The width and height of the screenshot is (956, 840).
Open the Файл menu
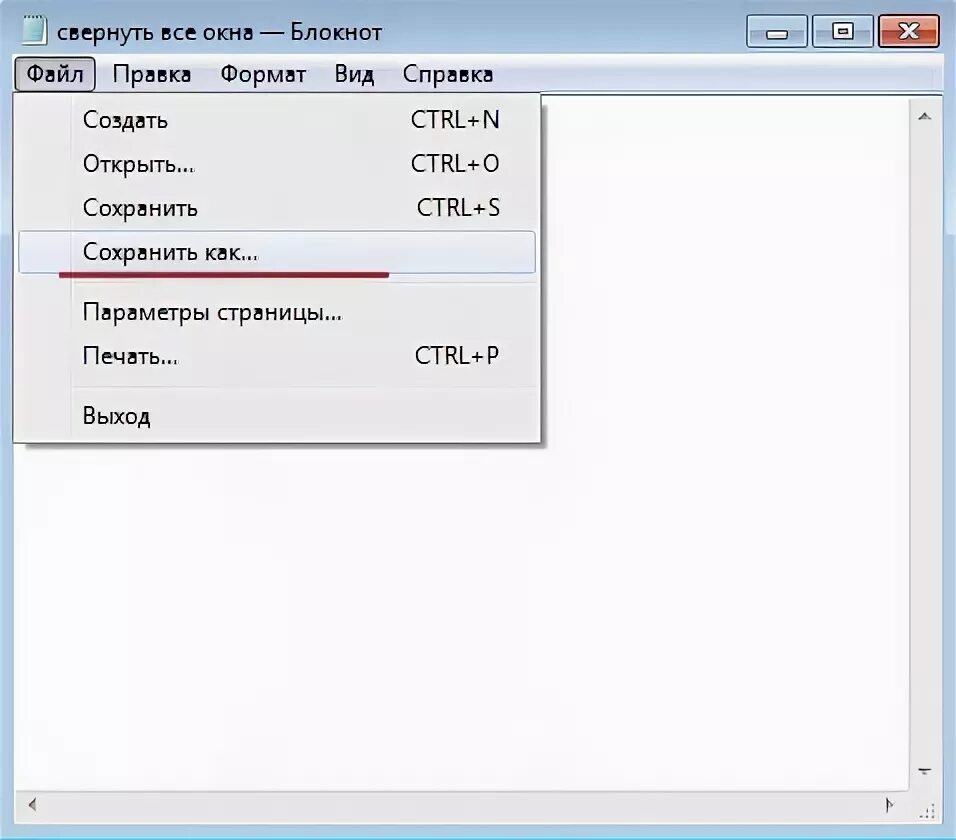[55, 74]
